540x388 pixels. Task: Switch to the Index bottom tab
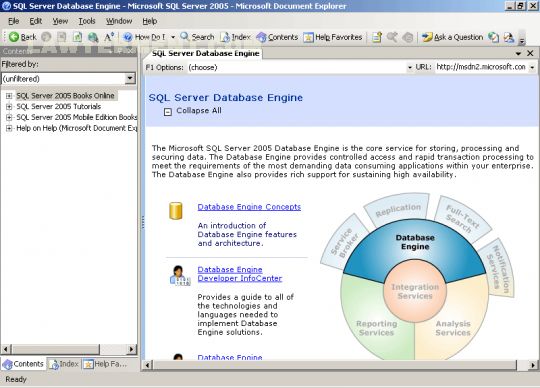(64, 364)
